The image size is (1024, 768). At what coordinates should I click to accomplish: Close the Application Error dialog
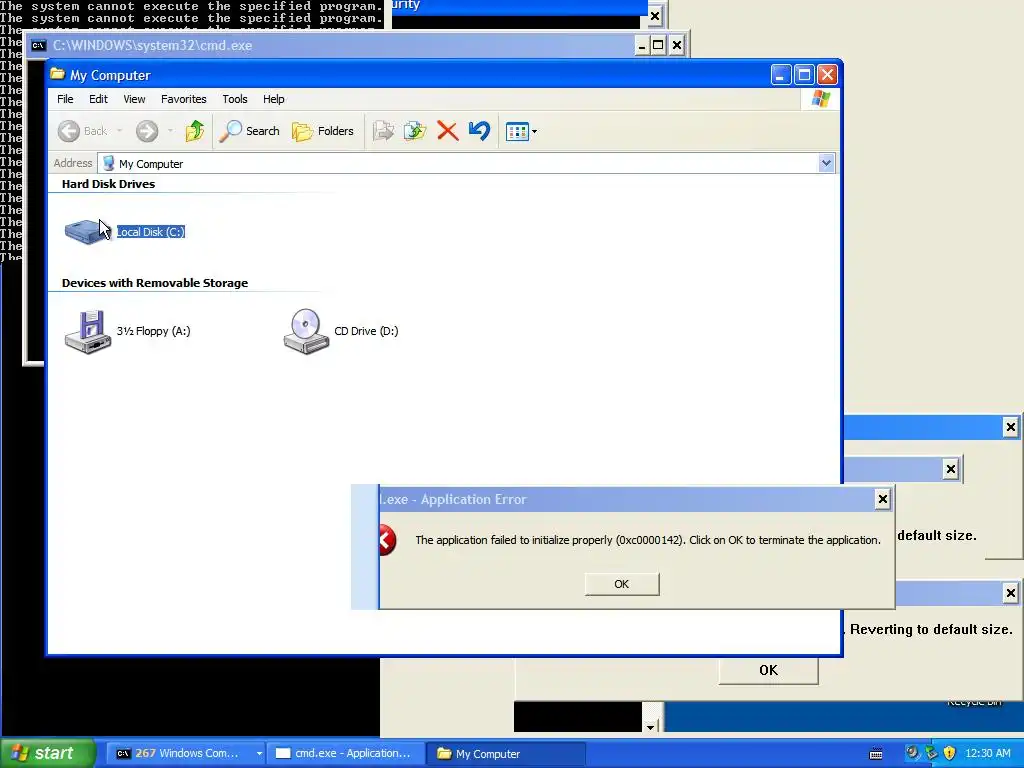click(x=882, y=500)
